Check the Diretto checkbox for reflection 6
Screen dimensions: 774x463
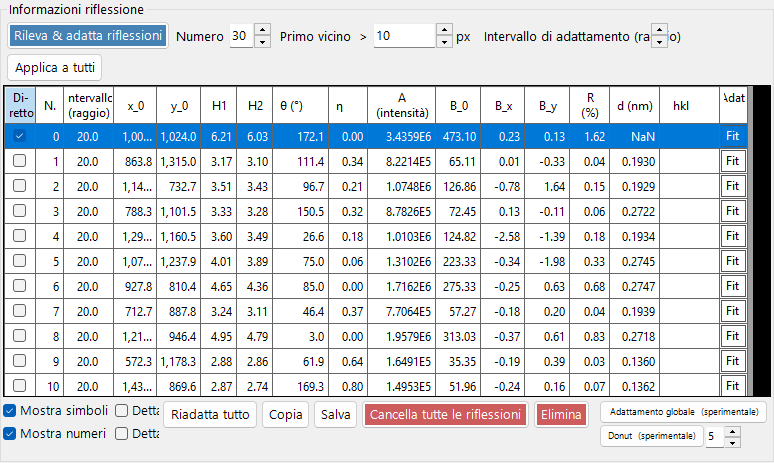coord(19,286)
